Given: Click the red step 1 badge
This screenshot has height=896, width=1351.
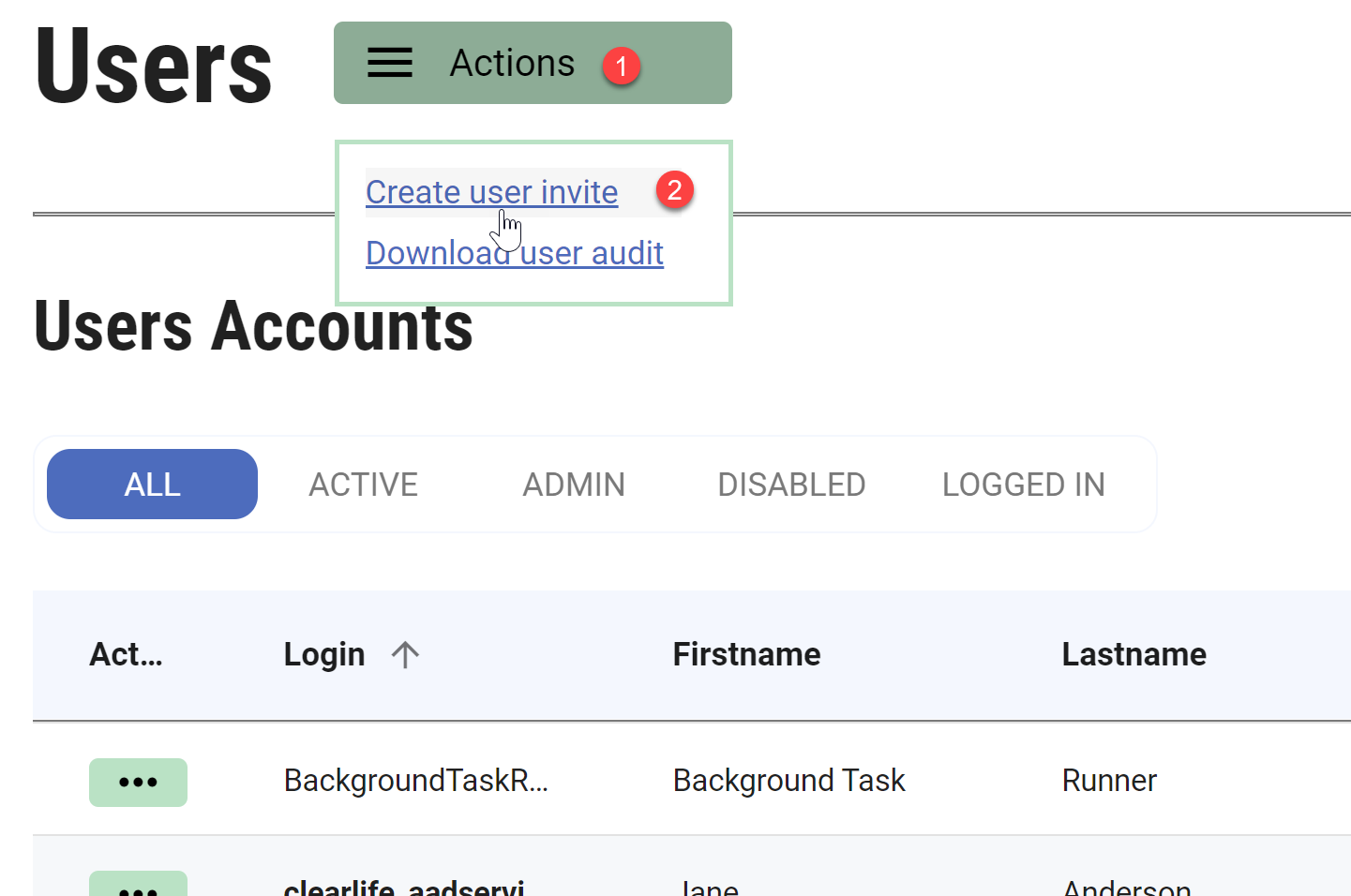Looking at the screenshot, I should [621, 66].
